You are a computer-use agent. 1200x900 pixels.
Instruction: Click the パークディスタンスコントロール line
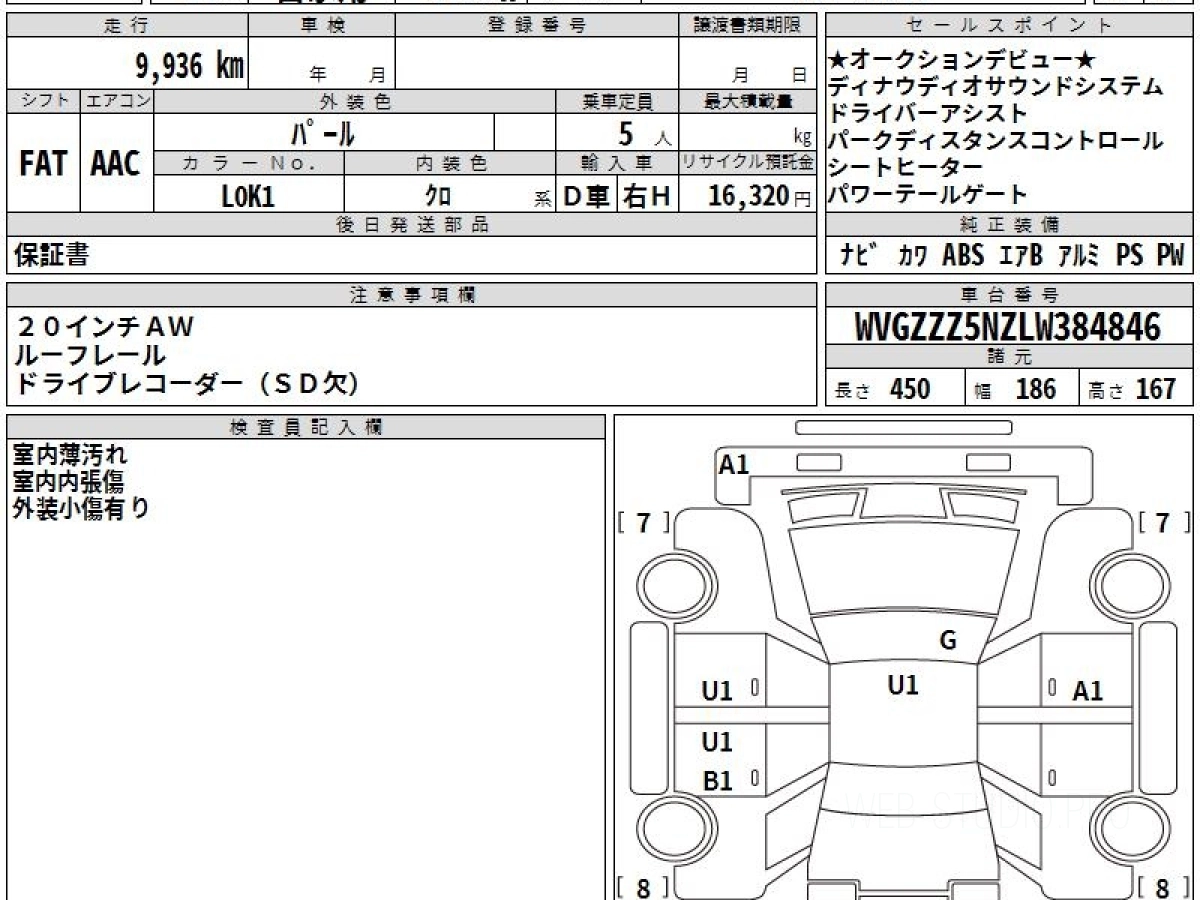(997, 141)
